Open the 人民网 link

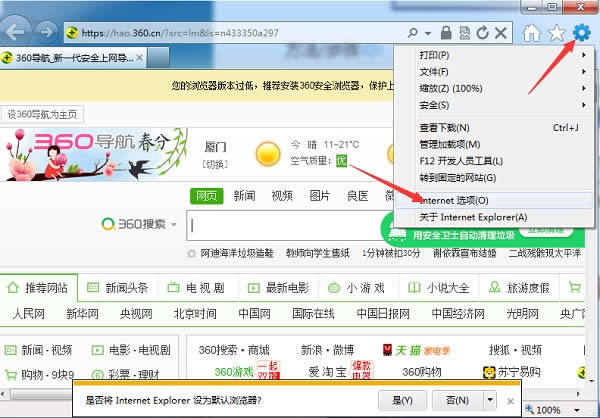point(29,314)
